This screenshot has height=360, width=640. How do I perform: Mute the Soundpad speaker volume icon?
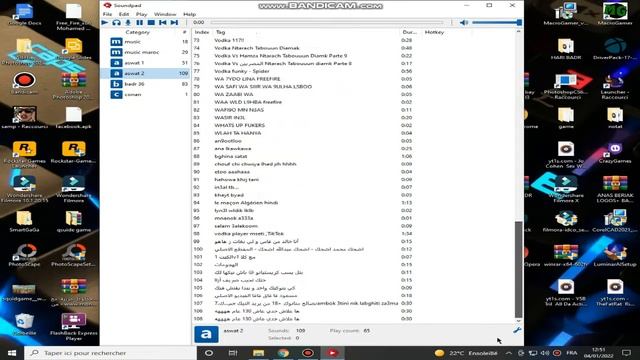pyautogui.click(x=464, y=22)
